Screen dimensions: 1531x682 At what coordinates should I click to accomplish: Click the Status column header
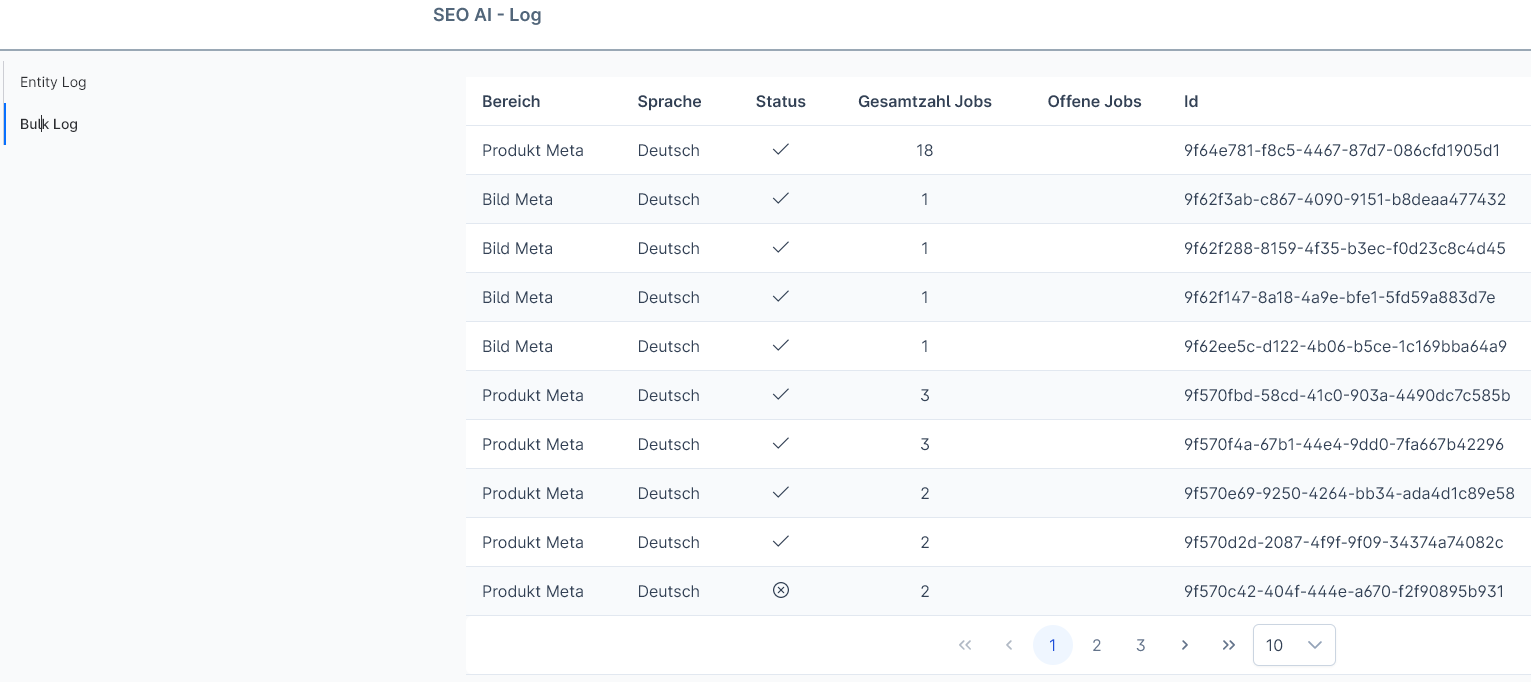coord(781,101)
